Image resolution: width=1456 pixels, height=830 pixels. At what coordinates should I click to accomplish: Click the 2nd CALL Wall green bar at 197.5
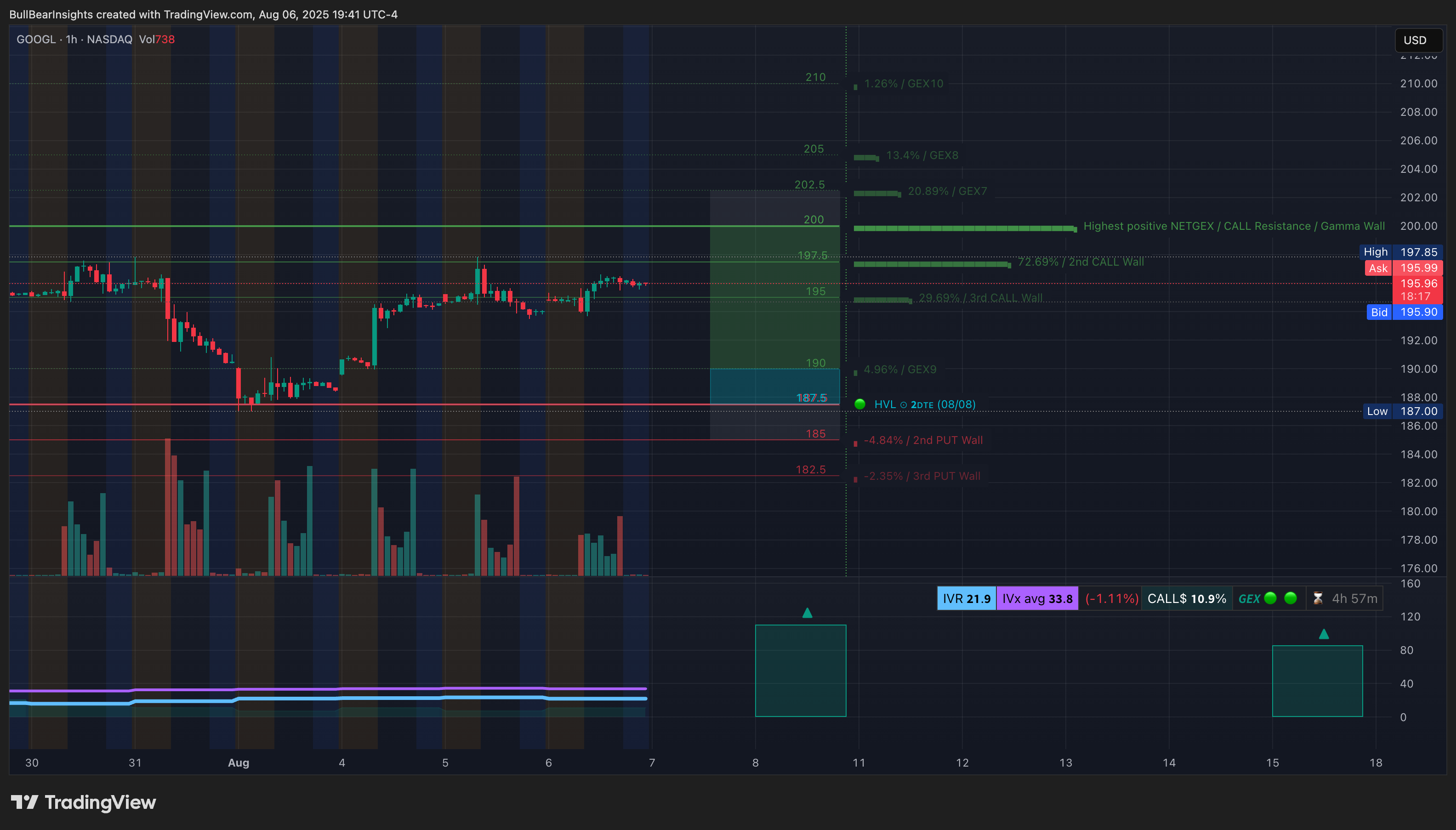click(x=932, y=265)
